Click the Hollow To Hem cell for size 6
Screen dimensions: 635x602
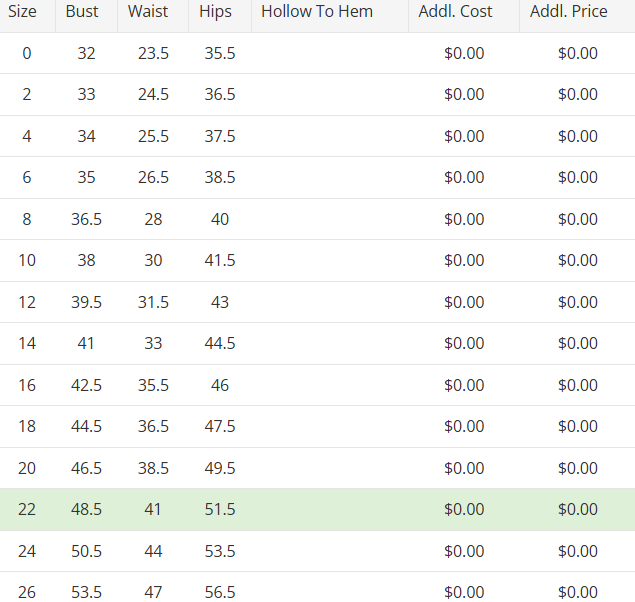(x=329, y=178)
